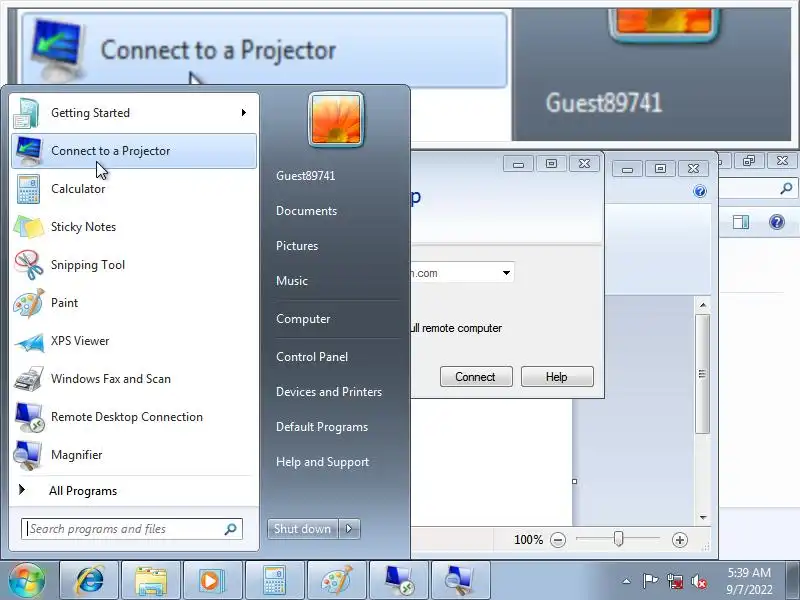The image size is (800, 600).
Task: Click the search magnifier icon in Start menu
Action: (231, 529)
